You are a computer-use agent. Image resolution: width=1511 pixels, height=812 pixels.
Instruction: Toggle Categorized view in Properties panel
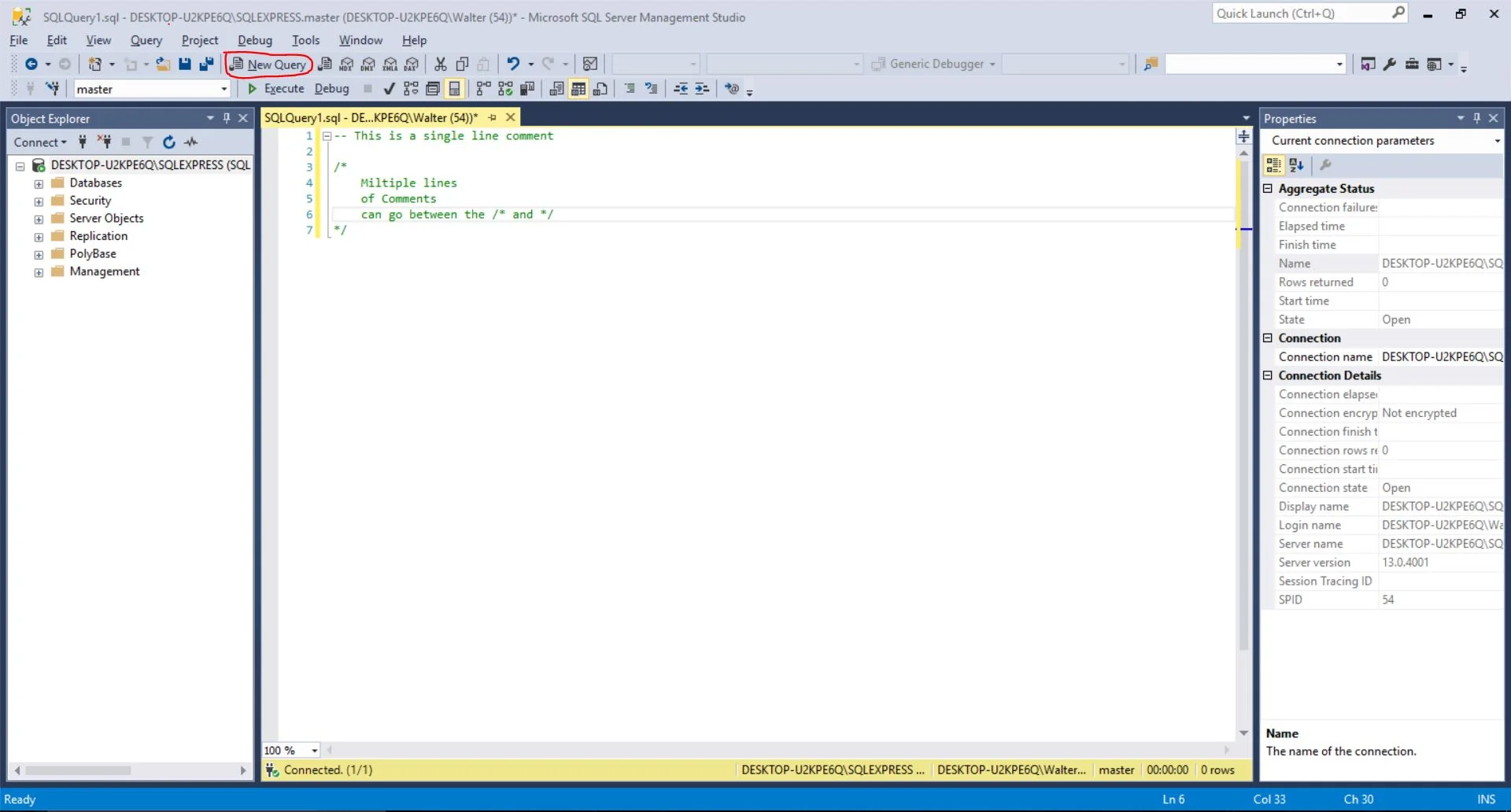coord(1273,165)
